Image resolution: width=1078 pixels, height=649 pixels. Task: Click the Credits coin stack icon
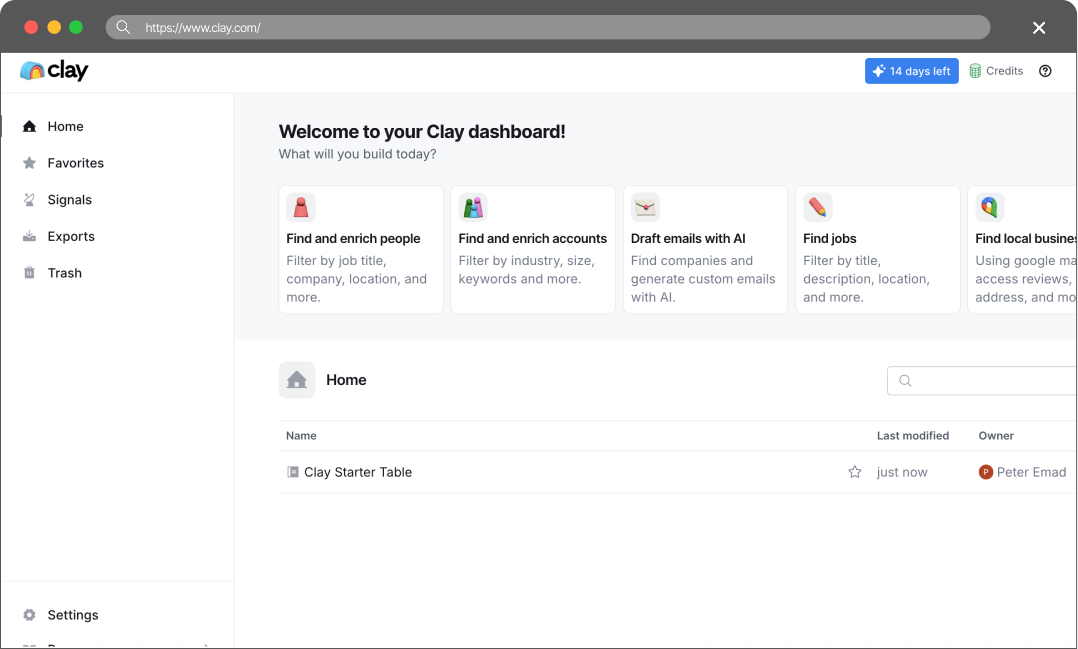point(975,71)
